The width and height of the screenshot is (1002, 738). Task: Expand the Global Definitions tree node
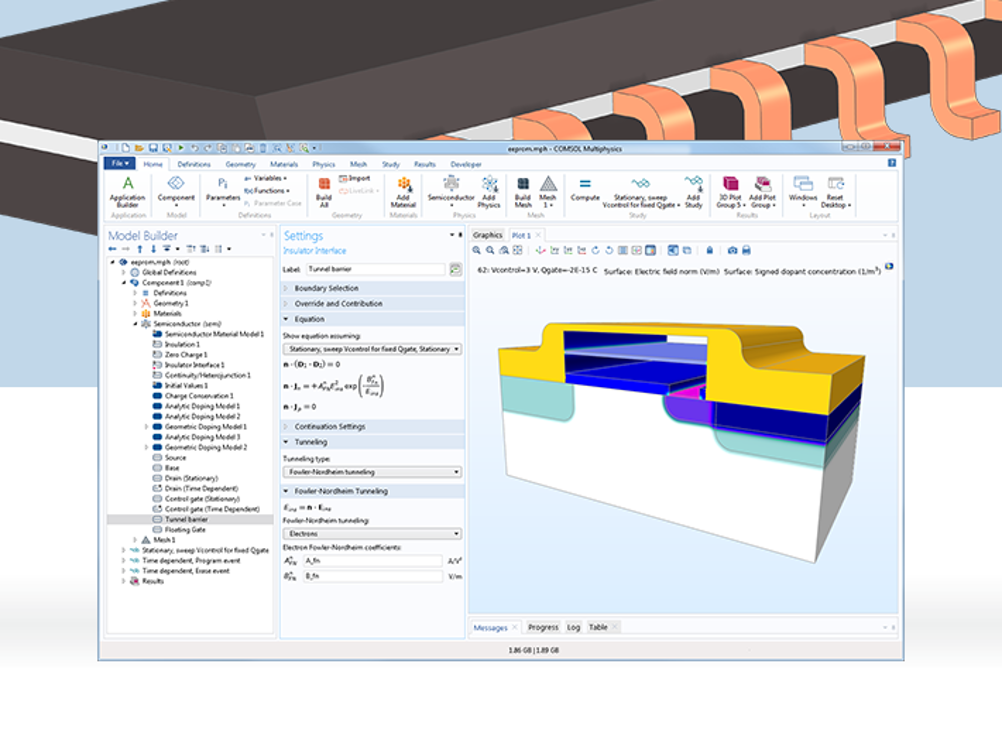tap(124, 272)
